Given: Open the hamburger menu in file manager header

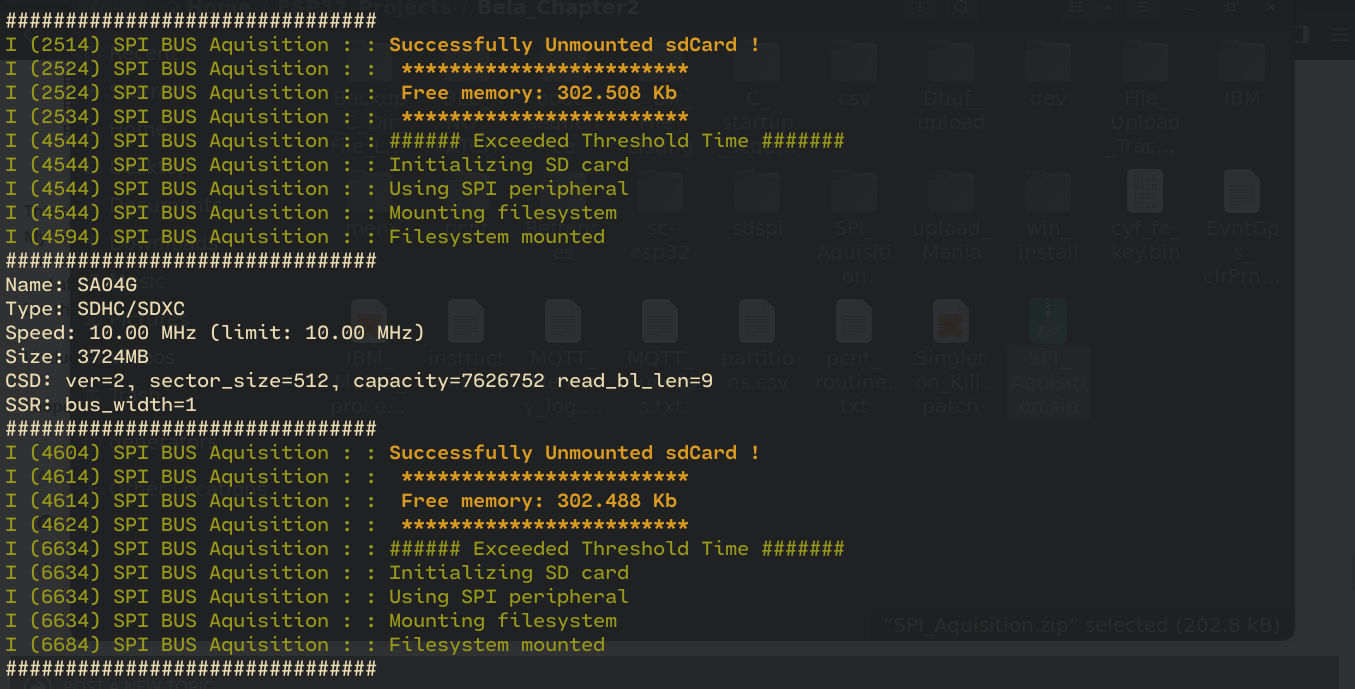Looking at the screenshot, I should (1143, 8).
